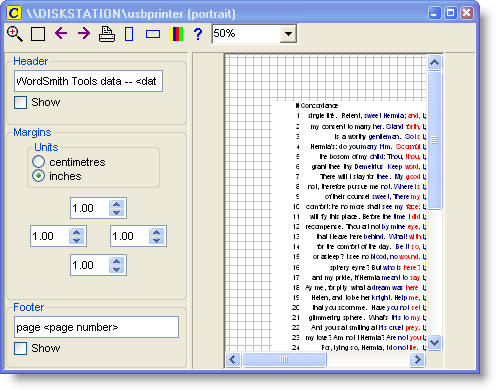The height and width of the screenshot is (390, 496).
Task: Open help with the question mark icon
Action: (198, 34)
